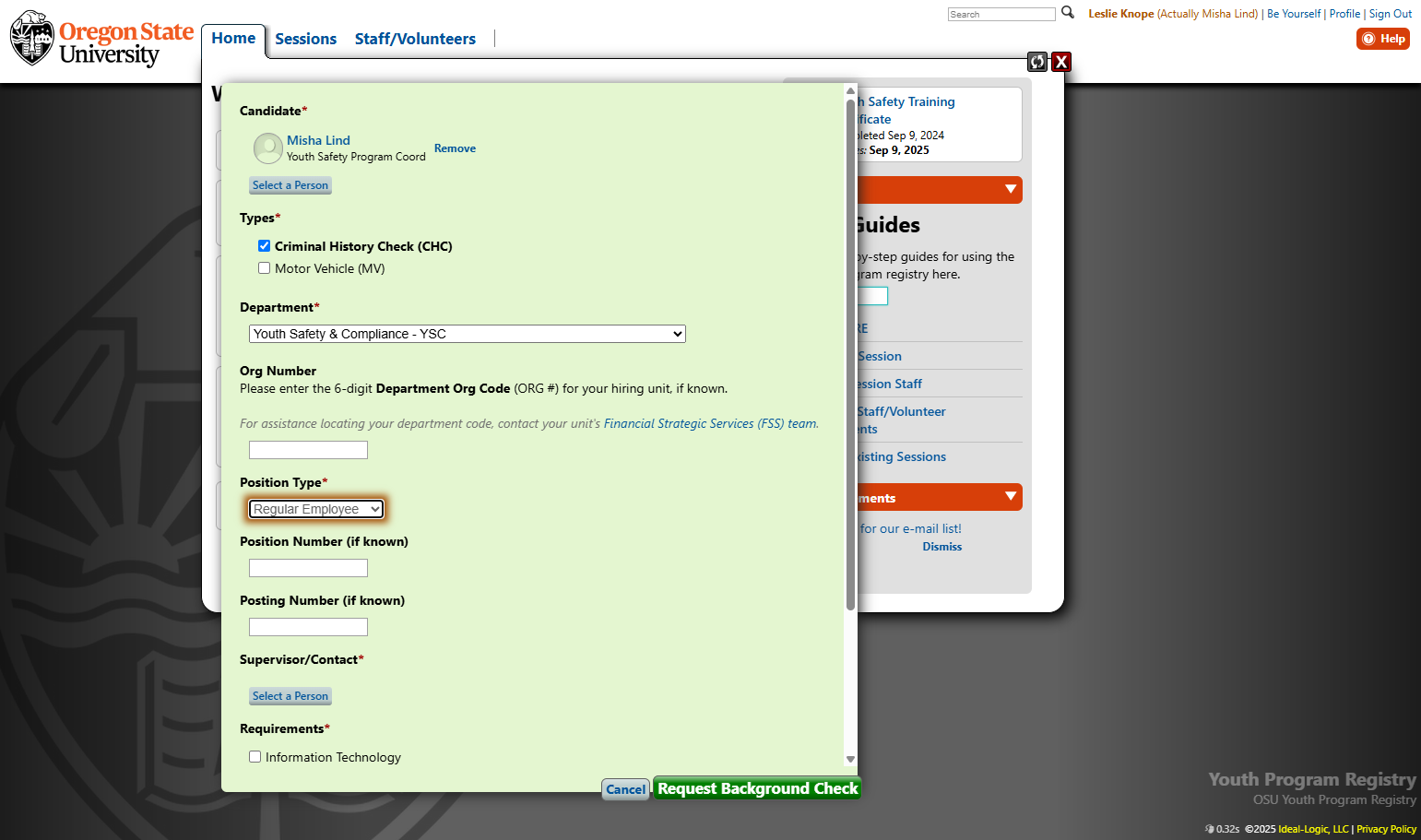Screen dimensions: 1421x840
Task: Go to the Sessions tab
Action: click(305, 39)
